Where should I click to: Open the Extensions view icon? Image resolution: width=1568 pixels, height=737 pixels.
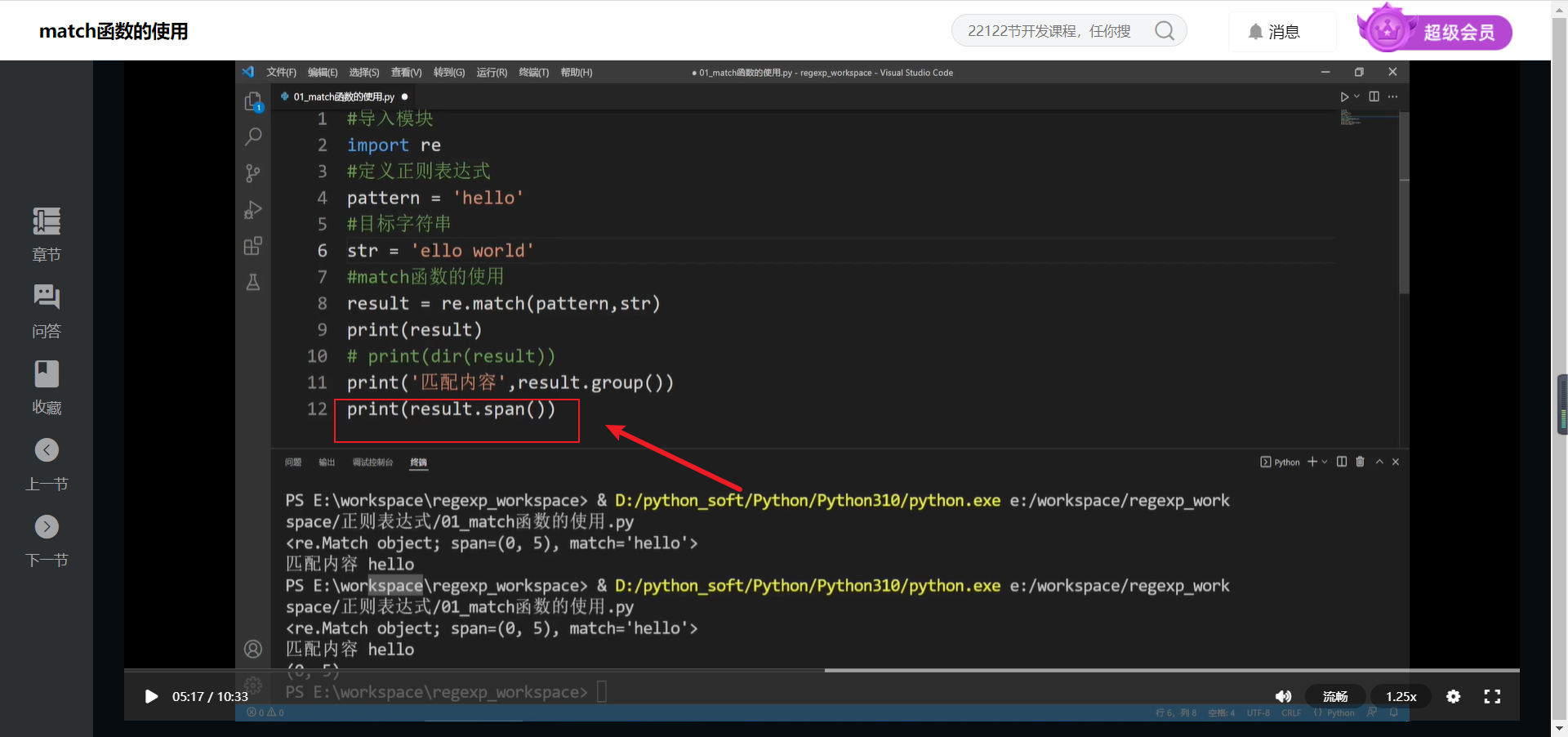point(253,246)
